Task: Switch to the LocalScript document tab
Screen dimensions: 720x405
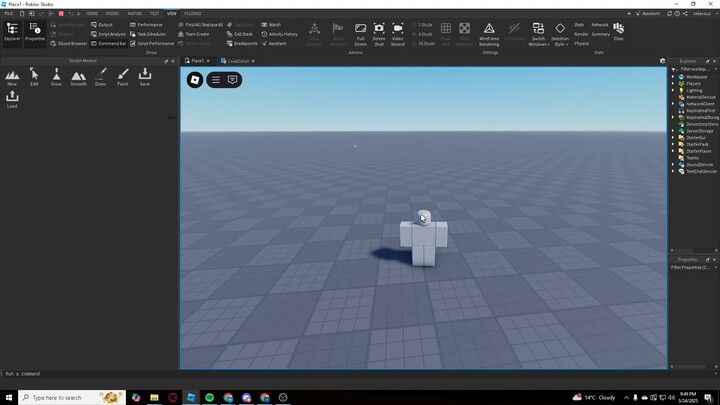Action: click(238, 61)
